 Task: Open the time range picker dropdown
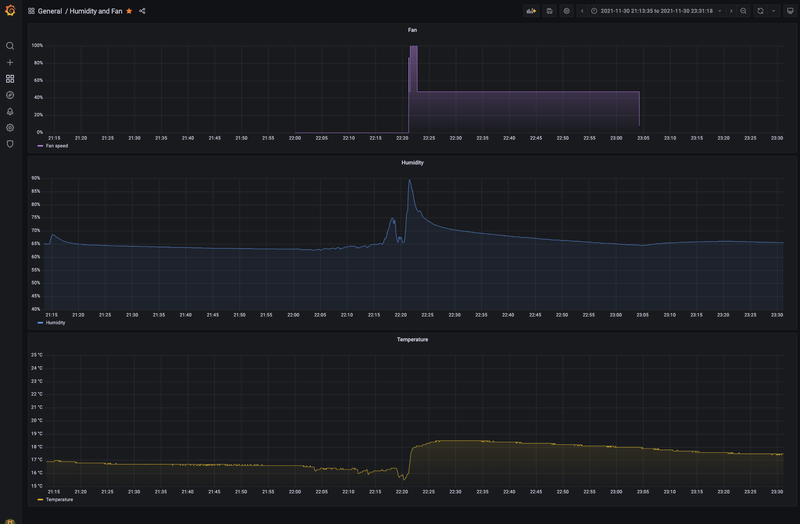tap(657, 11)
